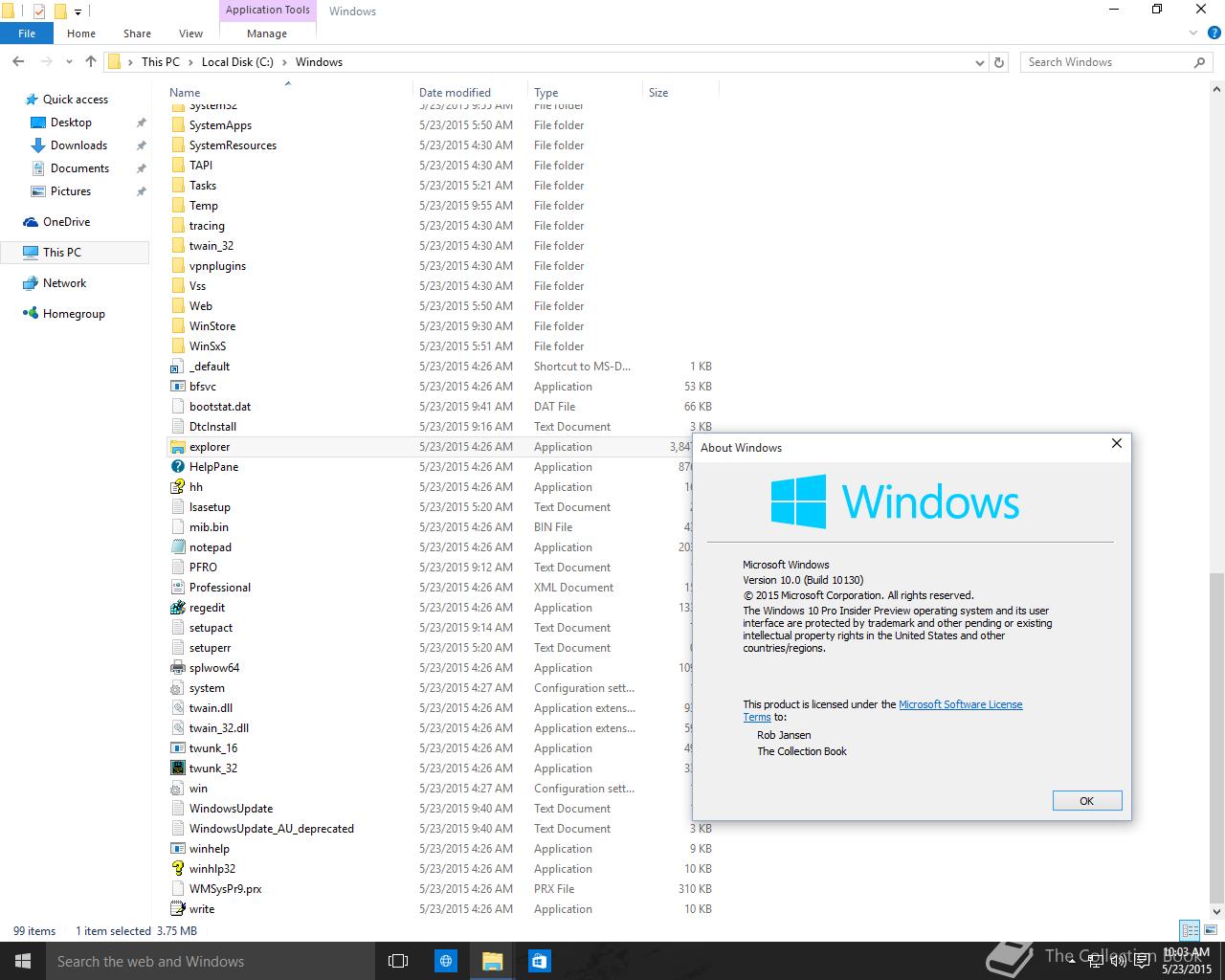Click the taskbar clock showing 5/23/2015
This screenshot has width=1225, height=980.
click(x=1187, y=961)
